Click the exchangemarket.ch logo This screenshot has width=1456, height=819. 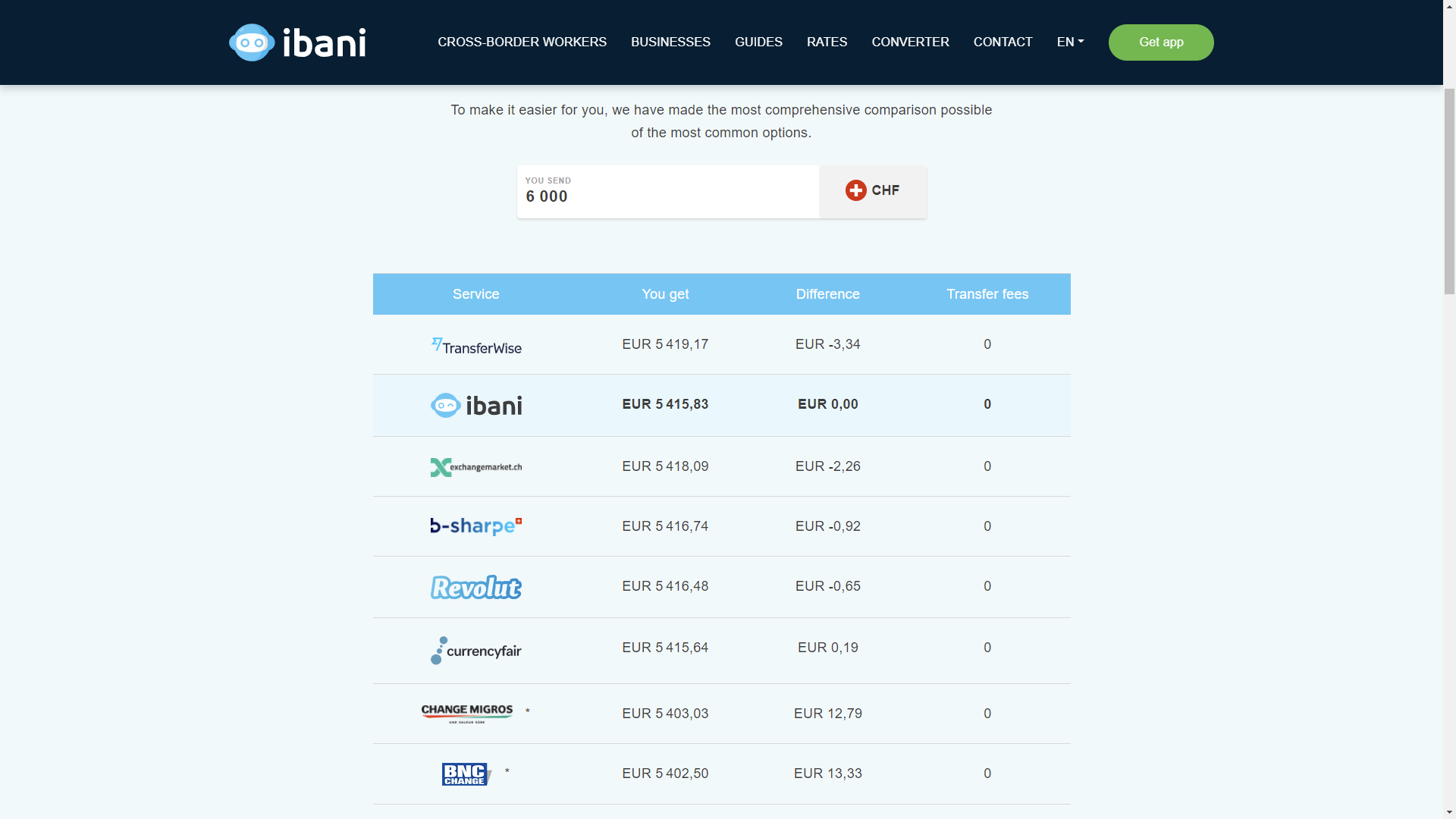pos(476,467)
